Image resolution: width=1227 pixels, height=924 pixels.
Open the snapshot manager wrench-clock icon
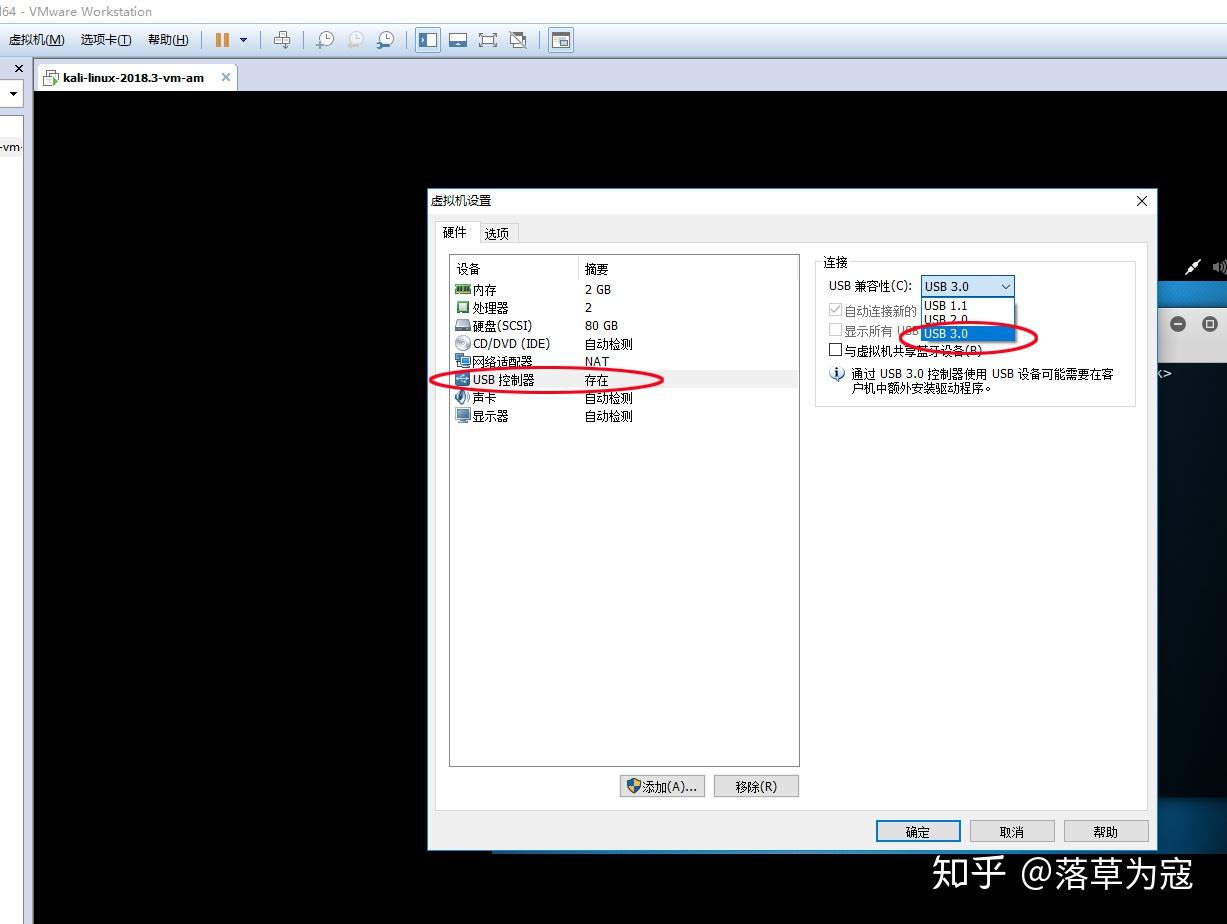(385, 40)
